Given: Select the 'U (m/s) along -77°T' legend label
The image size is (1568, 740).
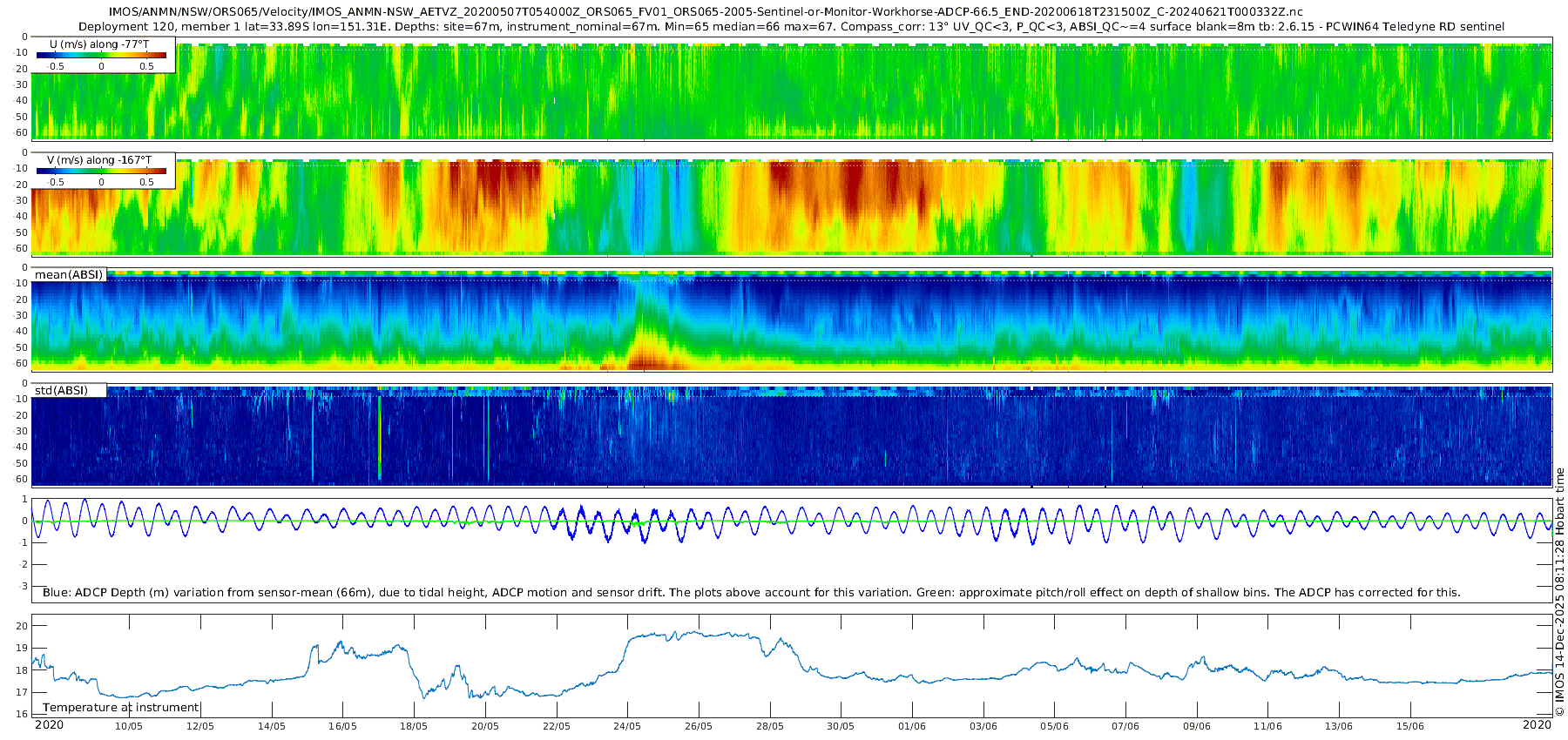Looking at the screenshot, I should click(99, 44).
